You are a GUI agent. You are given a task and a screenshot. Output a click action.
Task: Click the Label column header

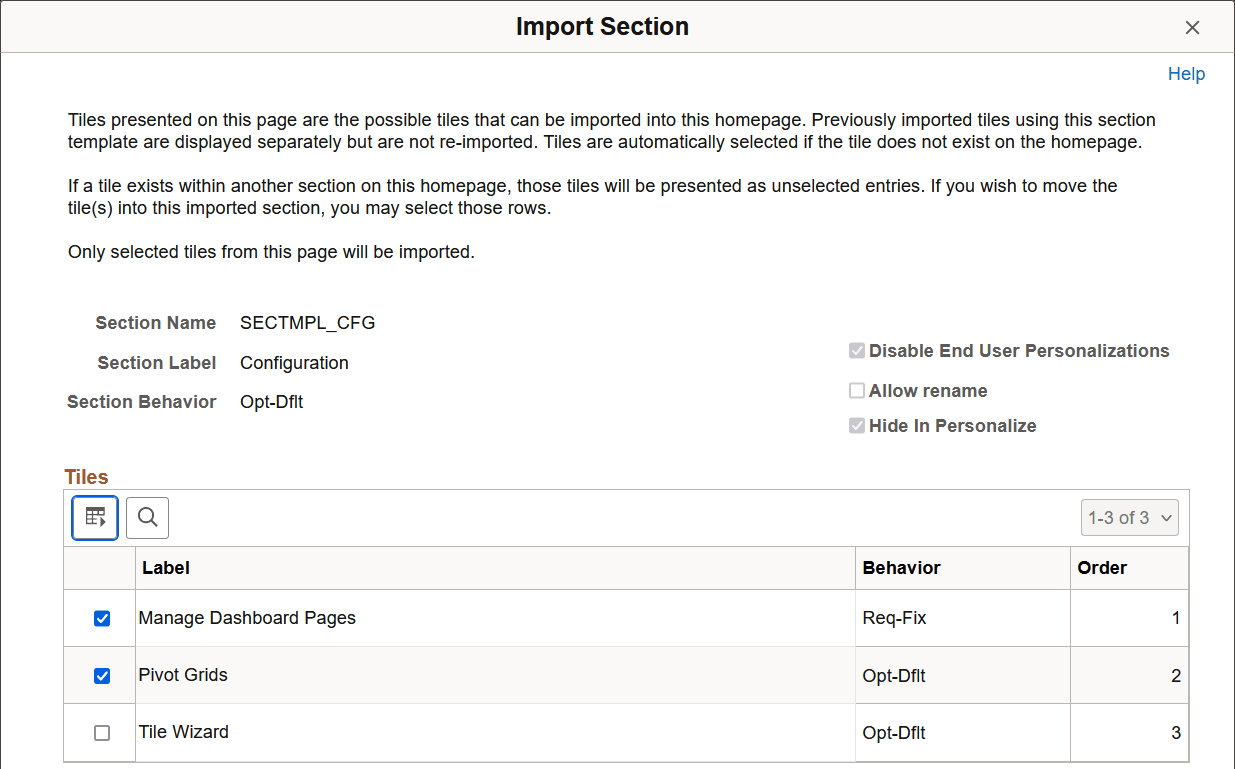(x=166, y=567)
